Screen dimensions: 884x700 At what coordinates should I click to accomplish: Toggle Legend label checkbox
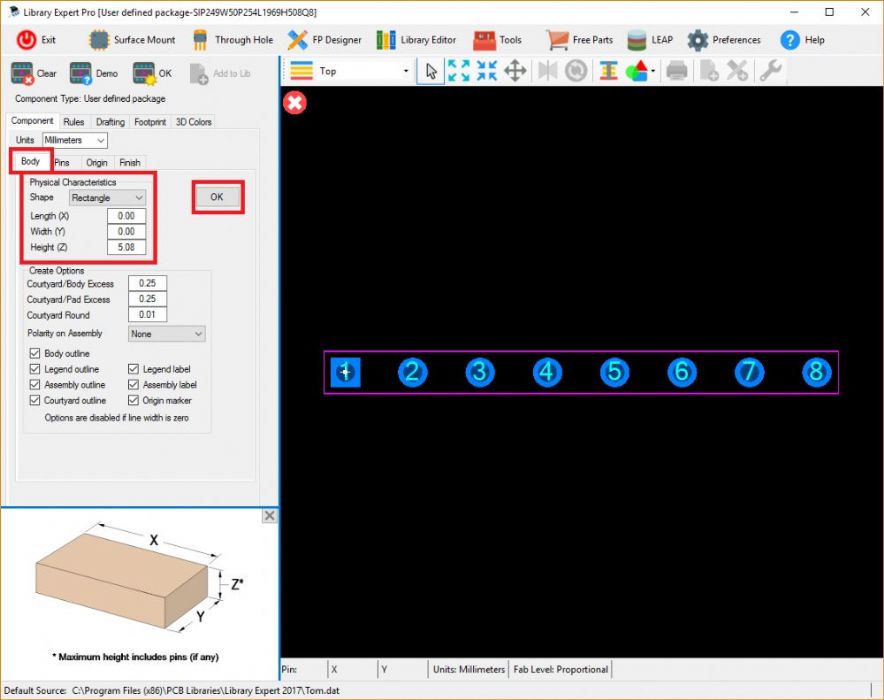click(x=133, y=369)
